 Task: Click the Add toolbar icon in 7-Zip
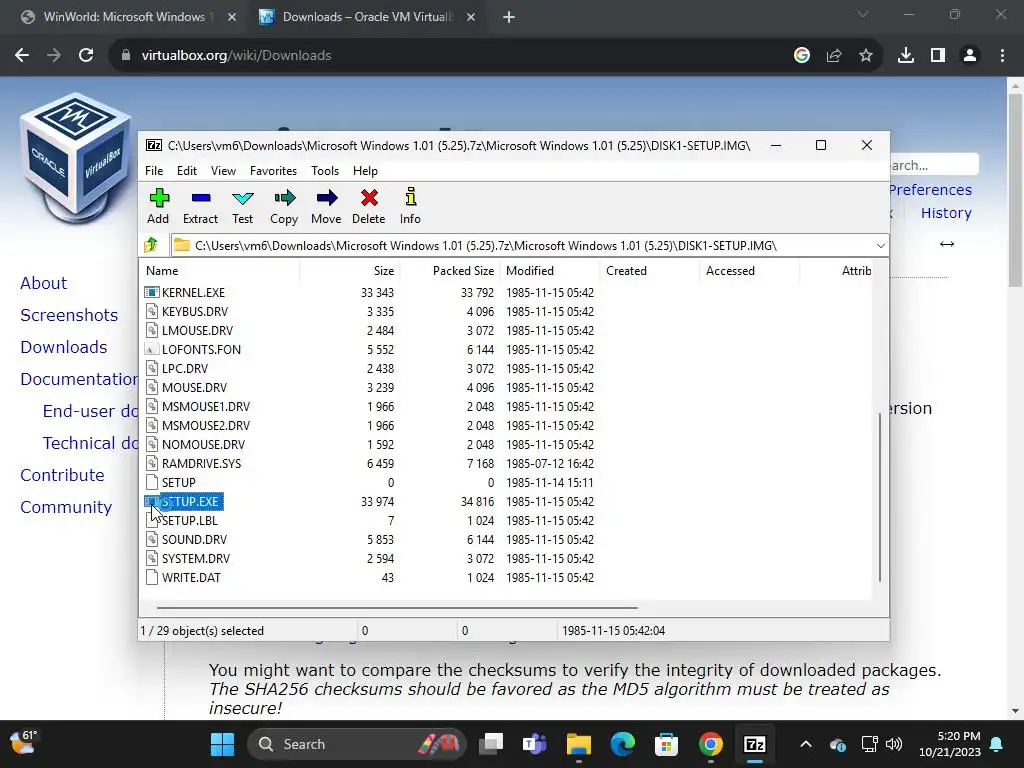click(x=159, y=198)
